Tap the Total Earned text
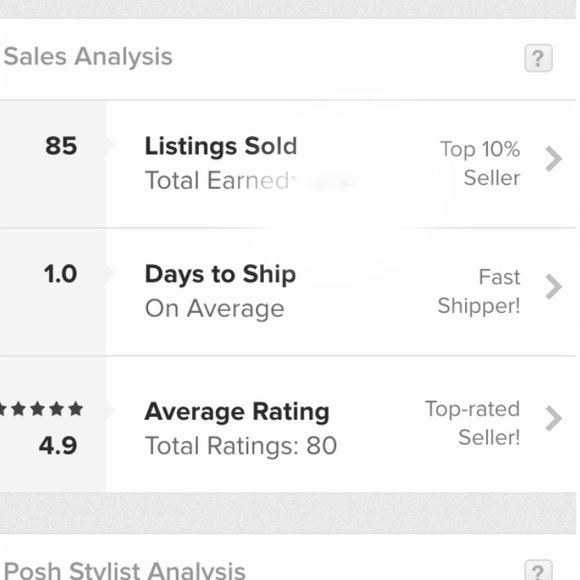Screen dimensions: 580x580 click(218, 181)
